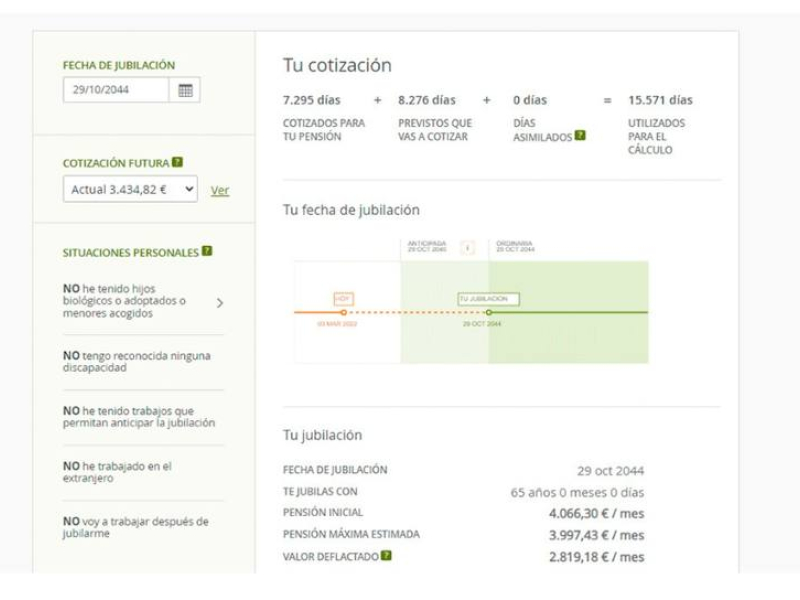Click help icon beside Cotización Futura

(x=177, y=162)
